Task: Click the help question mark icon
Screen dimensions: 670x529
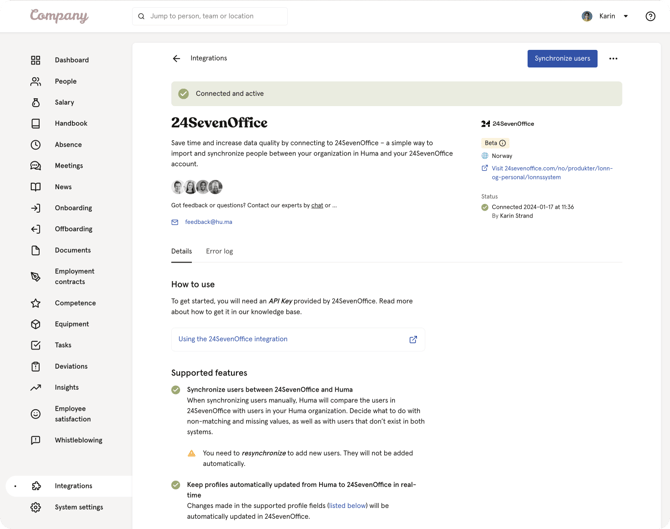Action: pos(650,16)
